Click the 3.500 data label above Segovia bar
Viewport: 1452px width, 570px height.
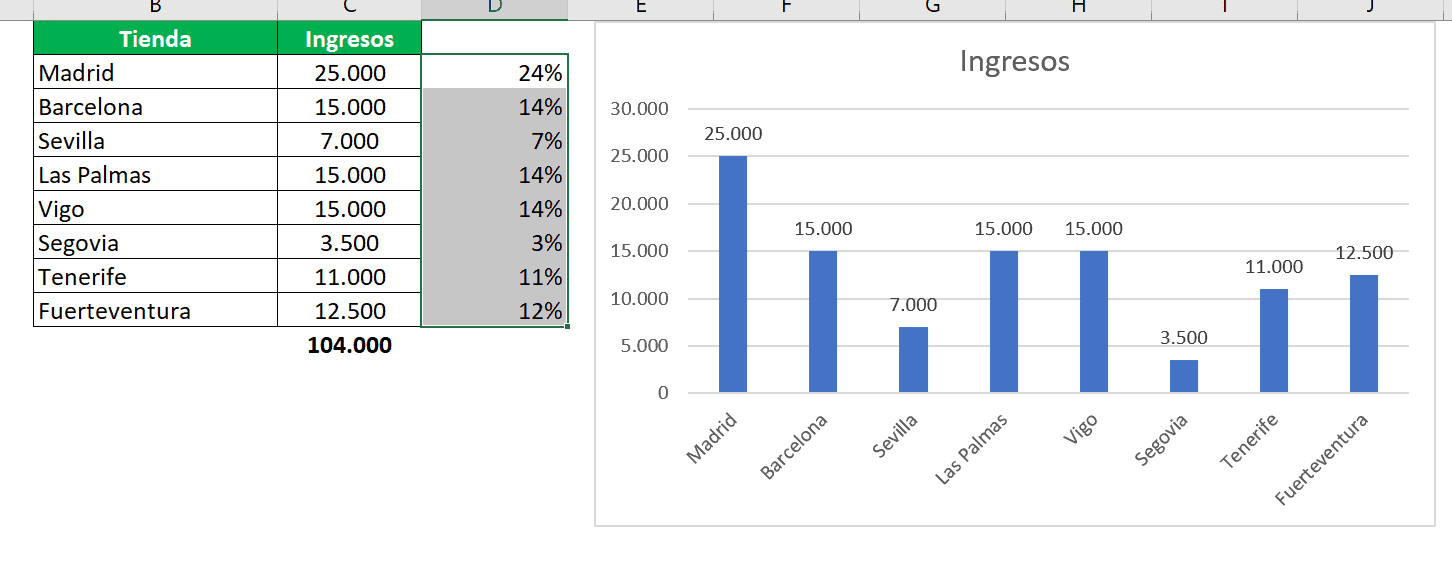pos(1184,338)
